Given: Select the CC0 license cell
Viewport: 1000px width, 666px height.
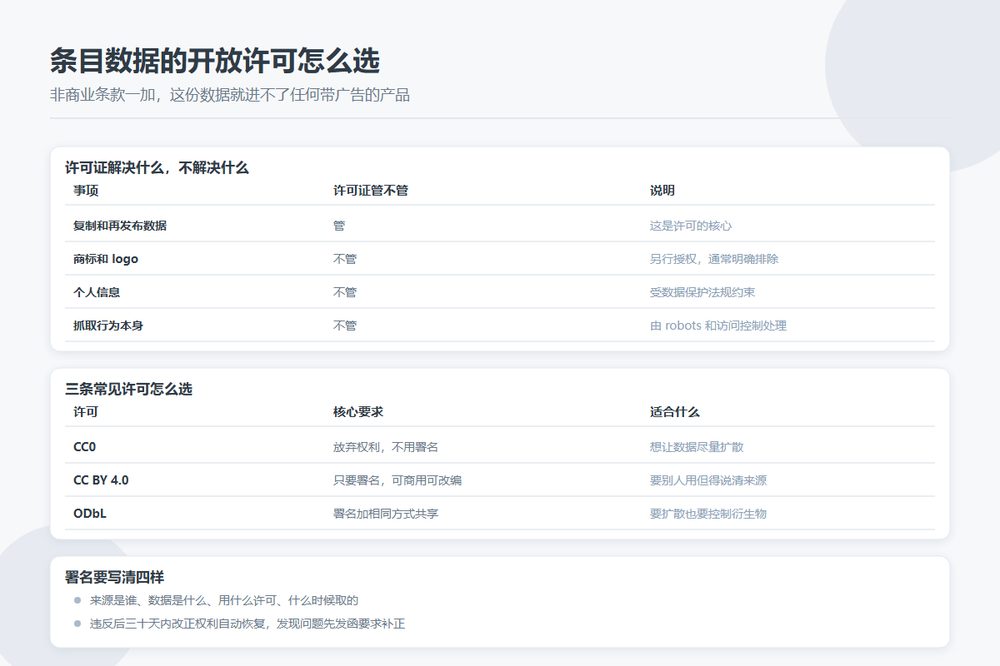Looking at the screenshot, I should pos(85,447).
